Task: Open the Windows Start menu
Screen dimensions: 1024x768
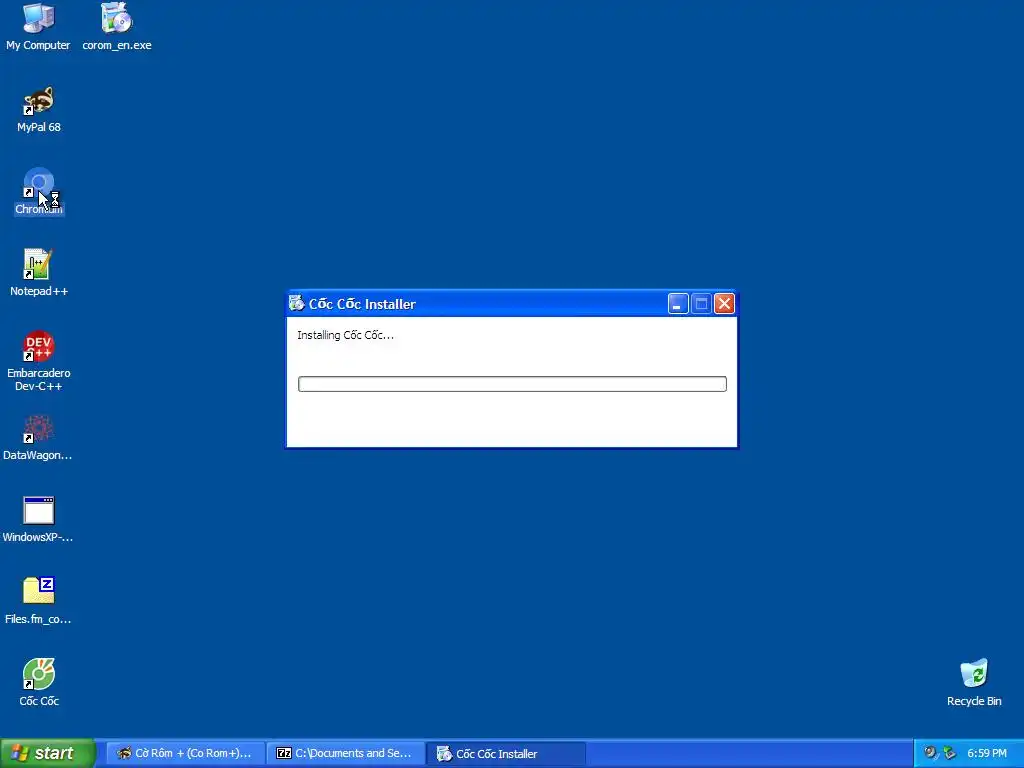Action: [47, 754]
